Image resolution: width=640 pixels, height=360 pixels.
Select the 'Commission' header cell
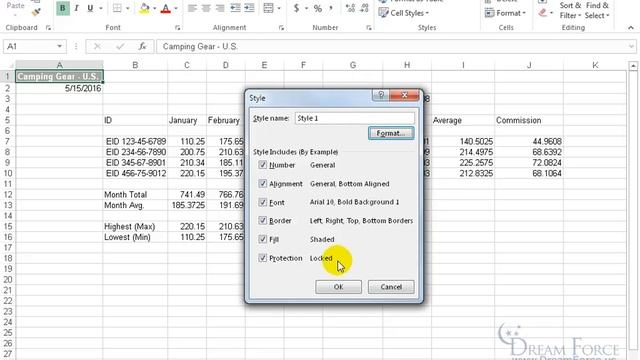[529, 120]
